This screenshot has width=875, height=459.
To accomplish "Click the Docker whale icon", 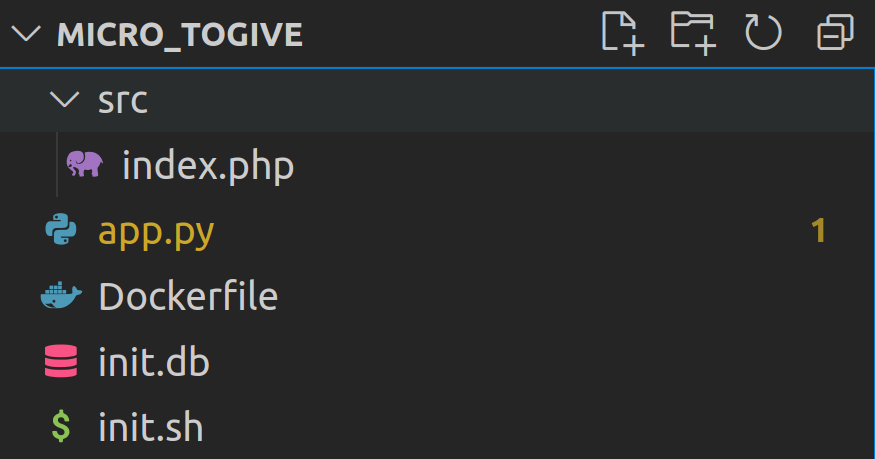I will 61,297.
